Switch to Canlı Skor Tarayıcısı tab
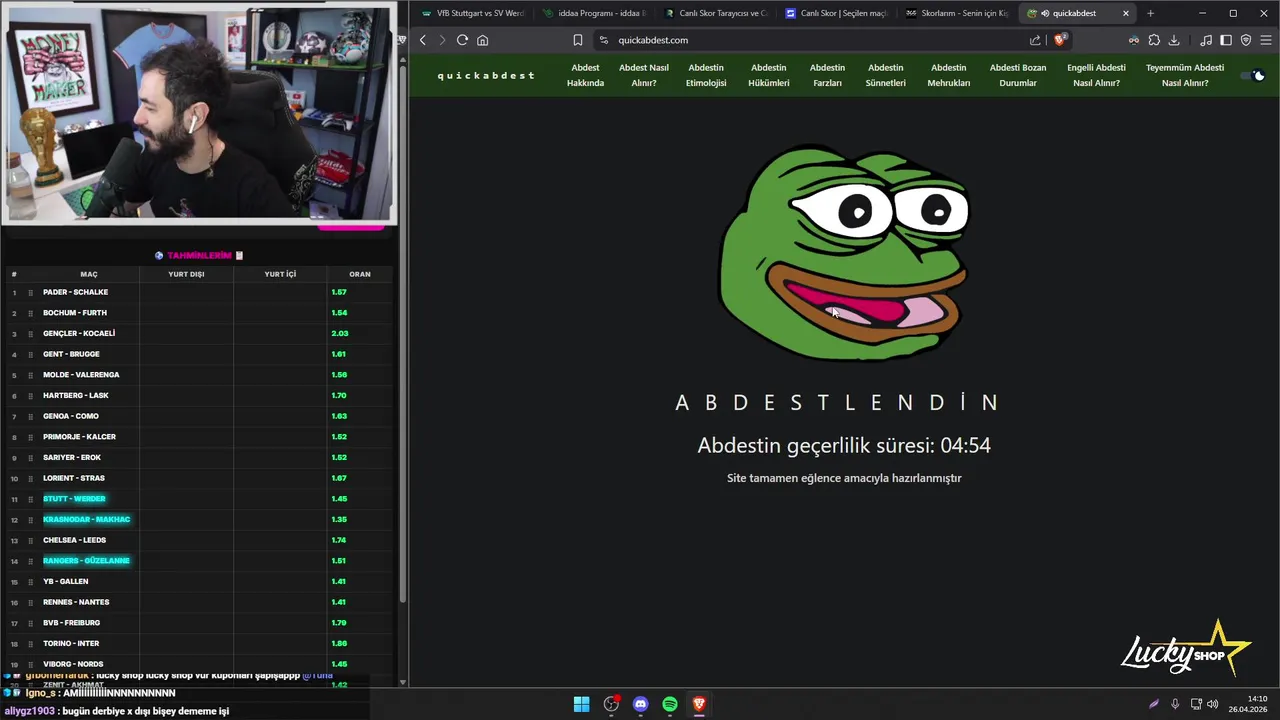 click(716, 13)
